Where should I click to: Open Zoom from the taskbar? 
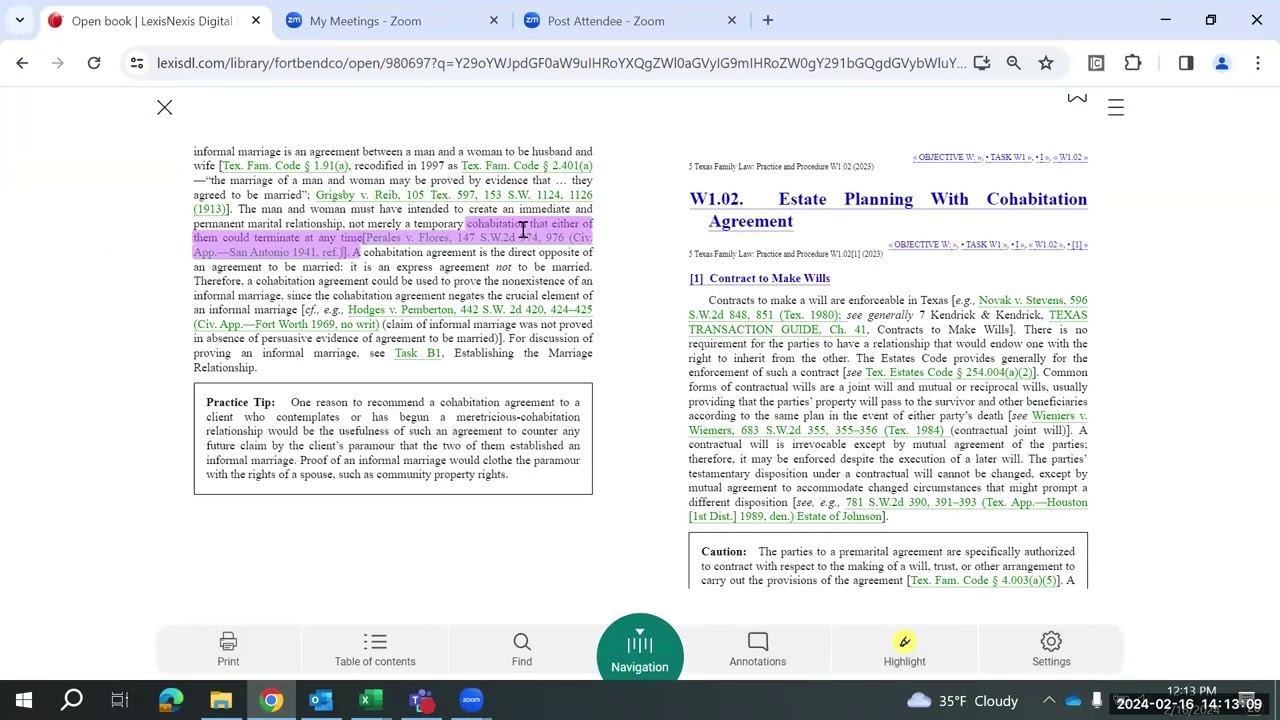pos(471,700)
